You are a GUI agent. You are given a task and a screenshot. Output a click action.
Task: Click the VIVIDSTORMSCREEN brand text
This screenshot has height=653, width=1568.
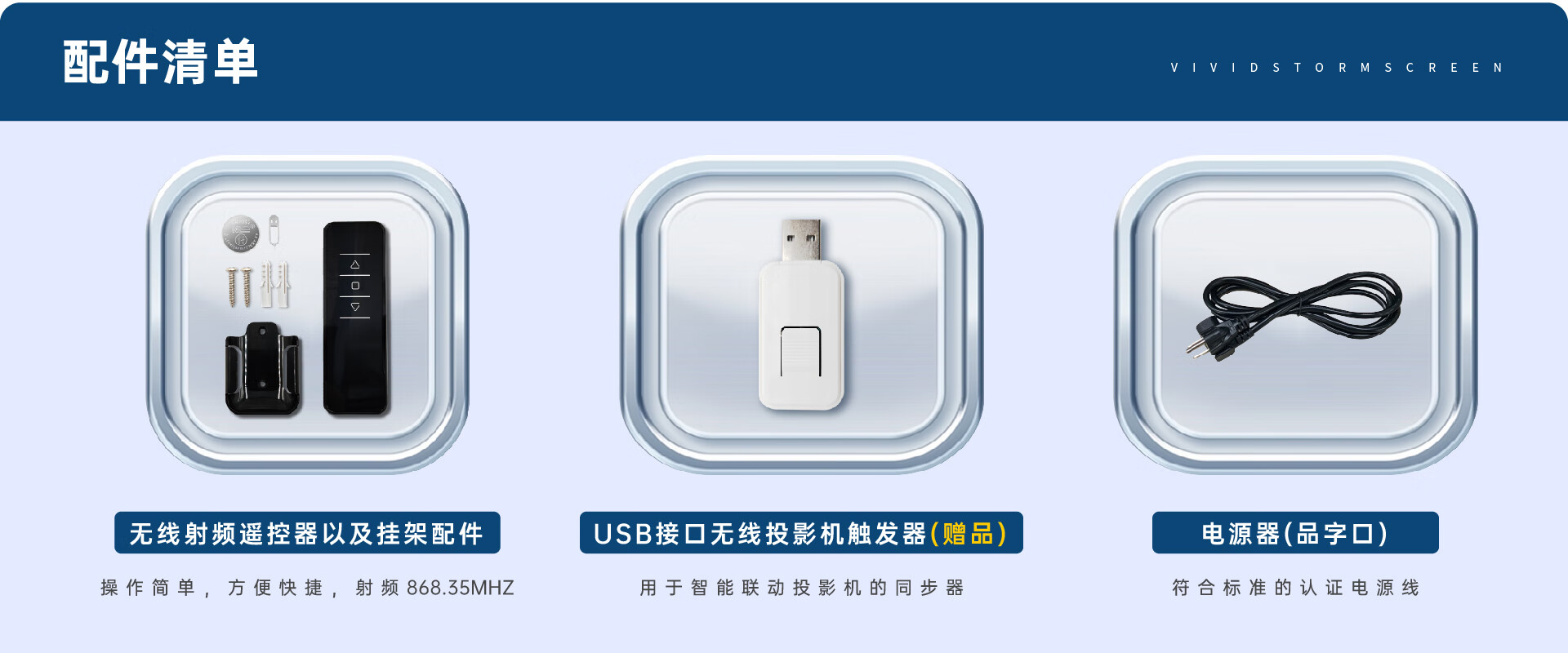point(1337,68)
